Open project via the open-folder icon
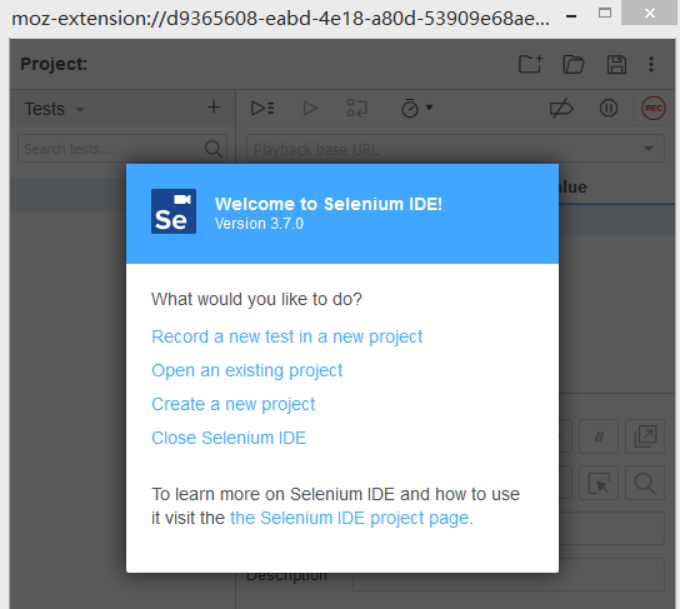The image size is (680, 609). [573, 65]
